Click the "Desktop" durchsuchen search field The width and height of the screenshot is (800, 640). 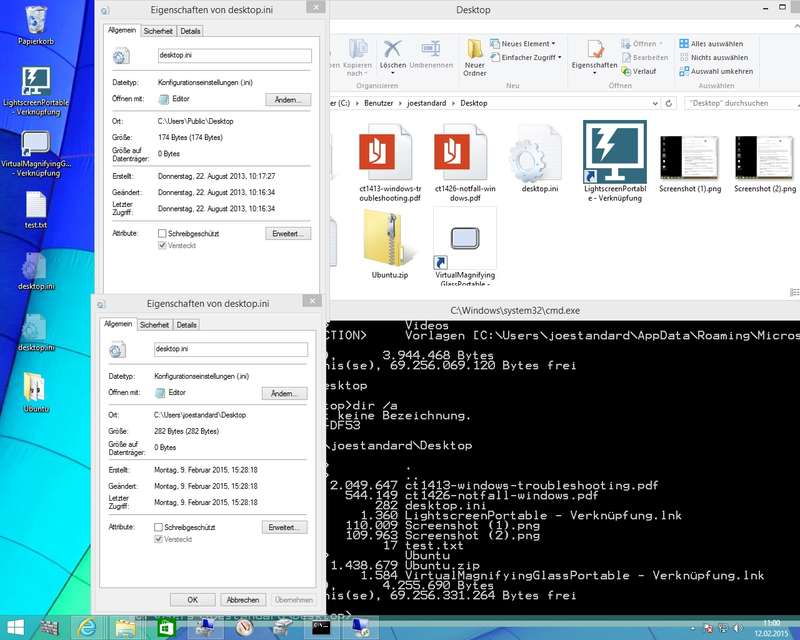(735, 102)
